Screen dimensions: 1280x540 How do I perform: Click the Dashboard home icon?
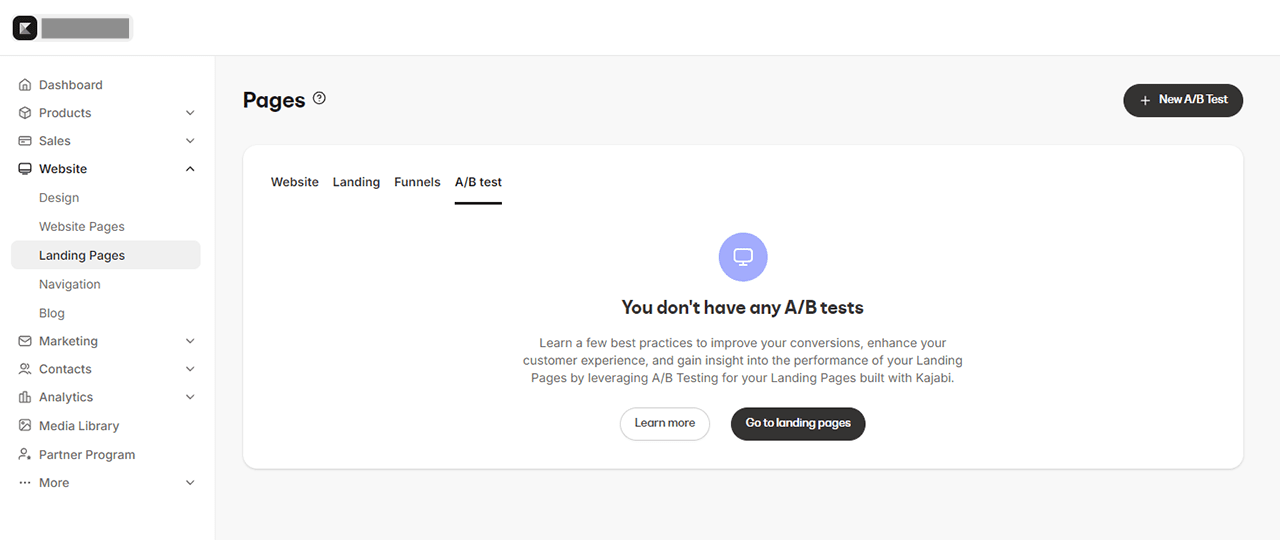(x=25, y=85)
